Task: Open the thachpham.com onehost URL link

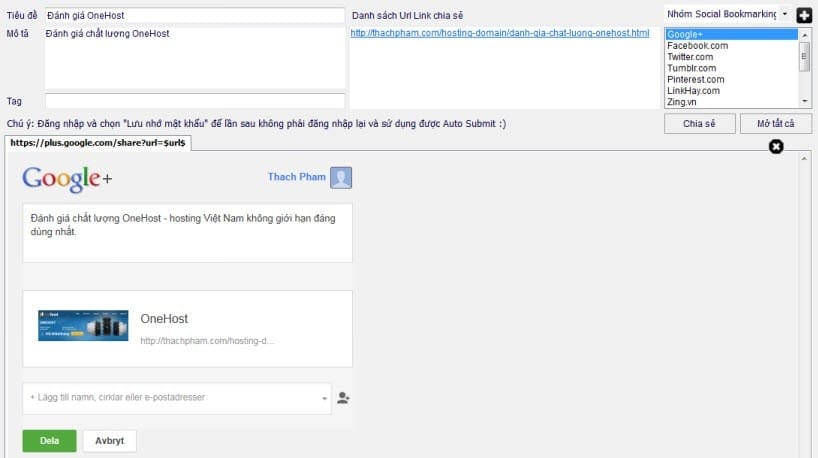Action: (x=500, y=33)
